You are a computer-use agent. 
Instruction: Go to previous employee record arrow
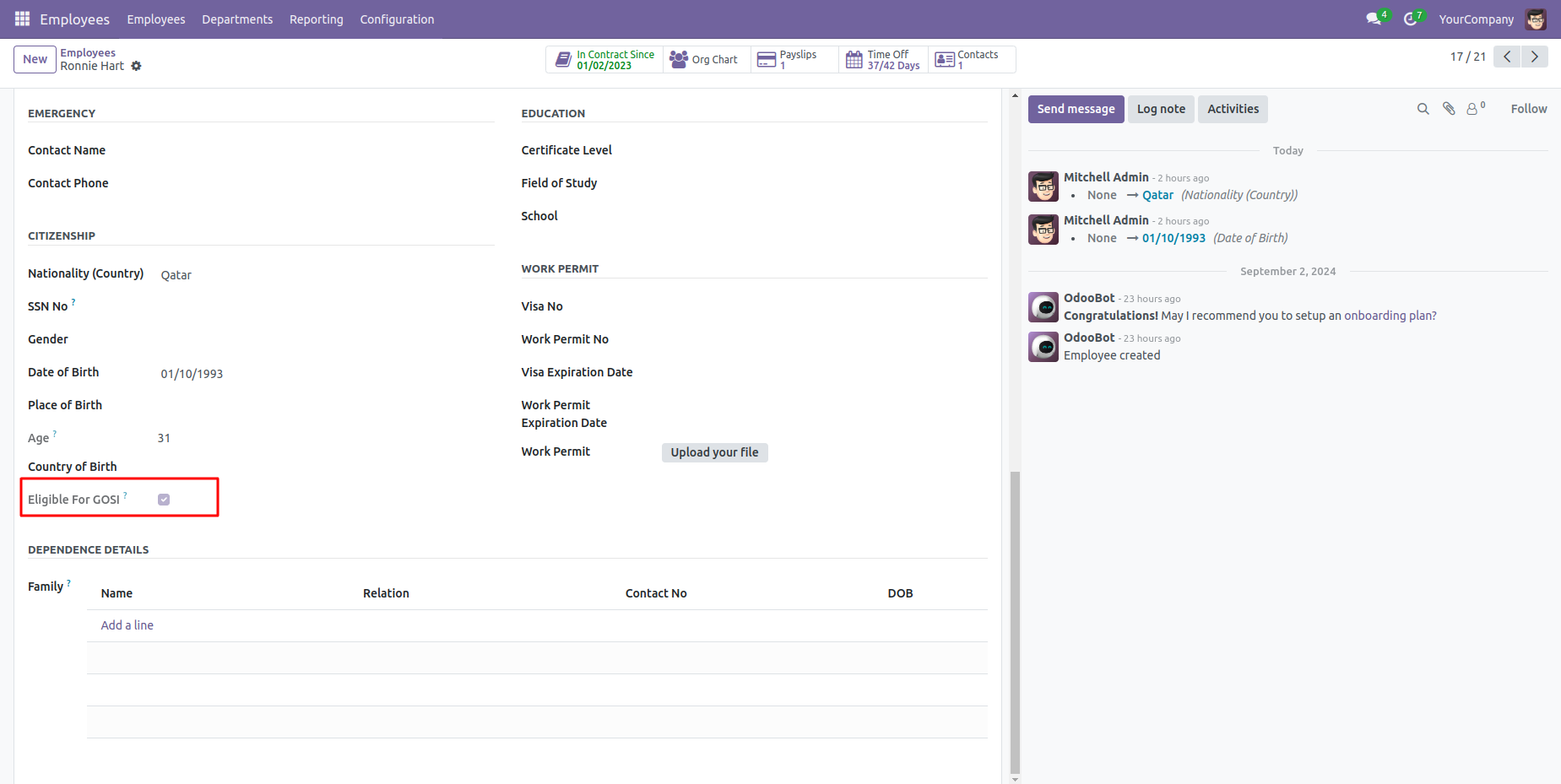(x=1507, y=57)
